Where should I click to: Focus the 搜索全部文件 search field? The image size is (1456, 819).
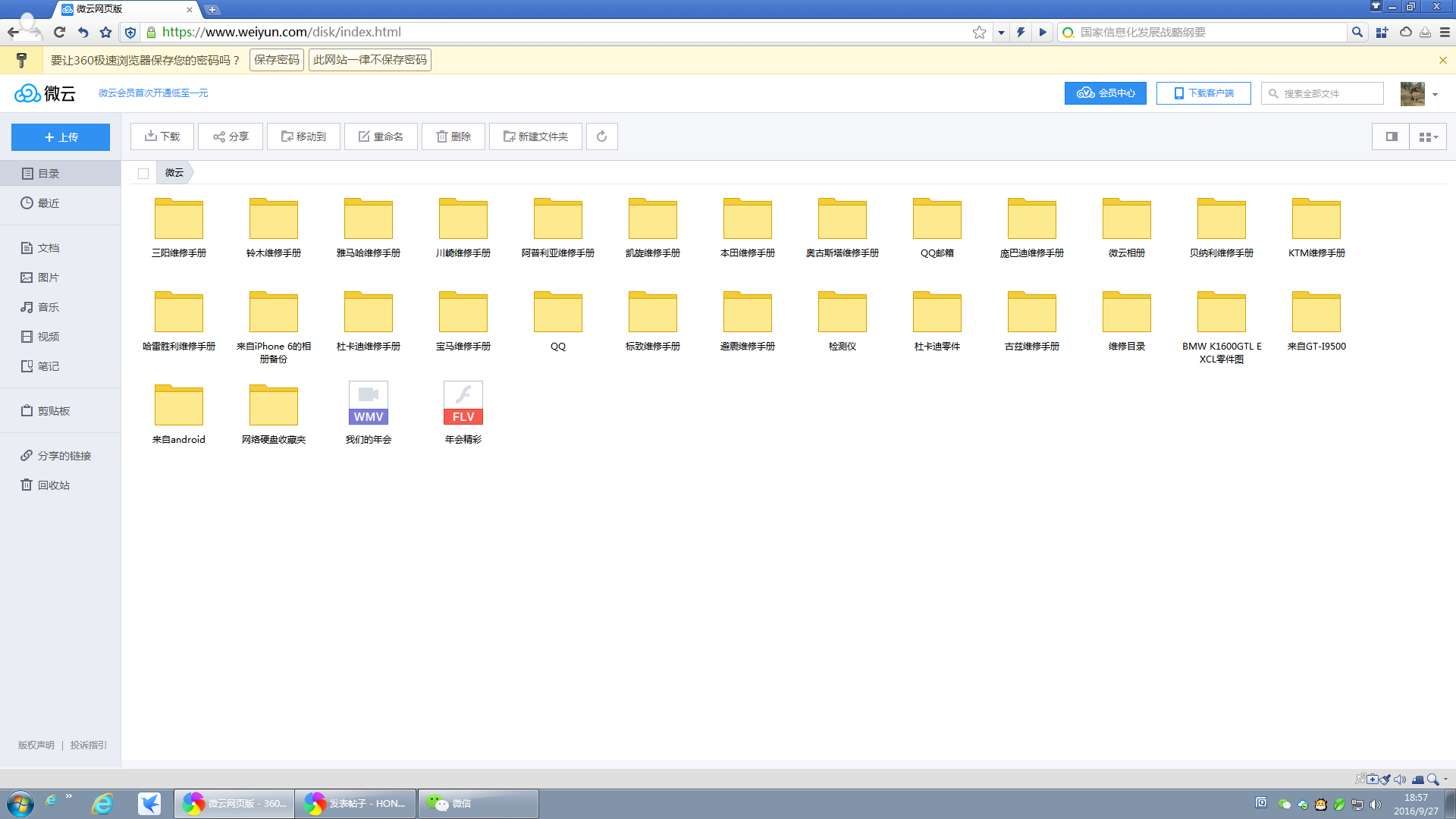pyautogui.click(x=1323, y=93)
